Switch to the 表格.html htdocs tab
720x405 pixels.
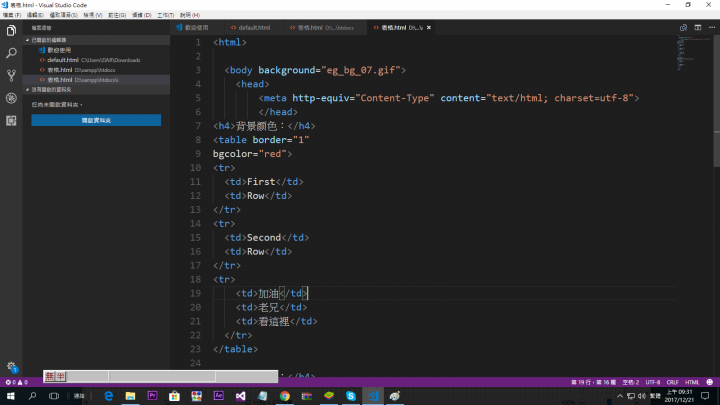(x=325, y=28)
